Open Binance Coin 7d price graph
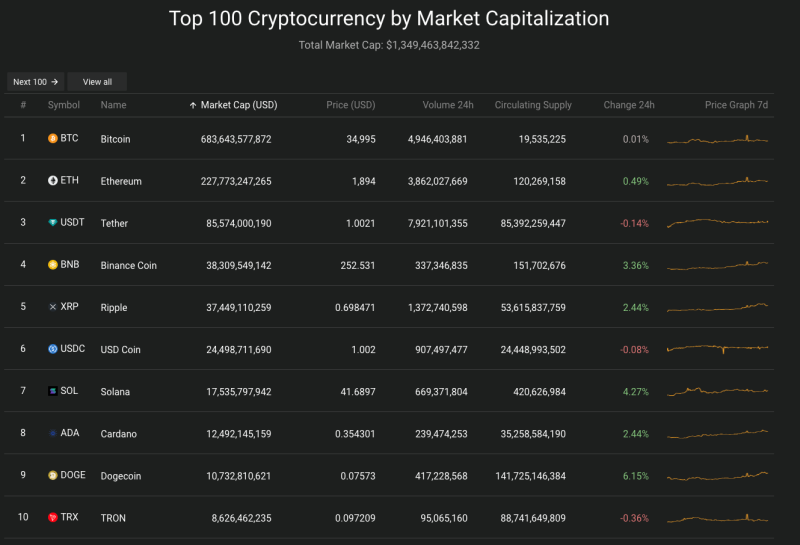 pyautogui.click(x=717, y=265)
